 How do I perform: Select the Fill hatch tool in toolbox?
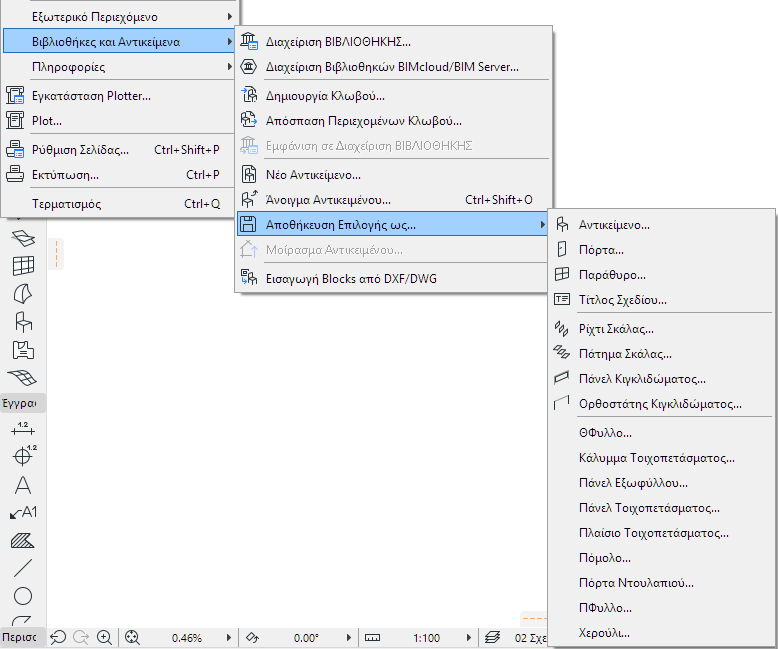click(x=23, y=540)
